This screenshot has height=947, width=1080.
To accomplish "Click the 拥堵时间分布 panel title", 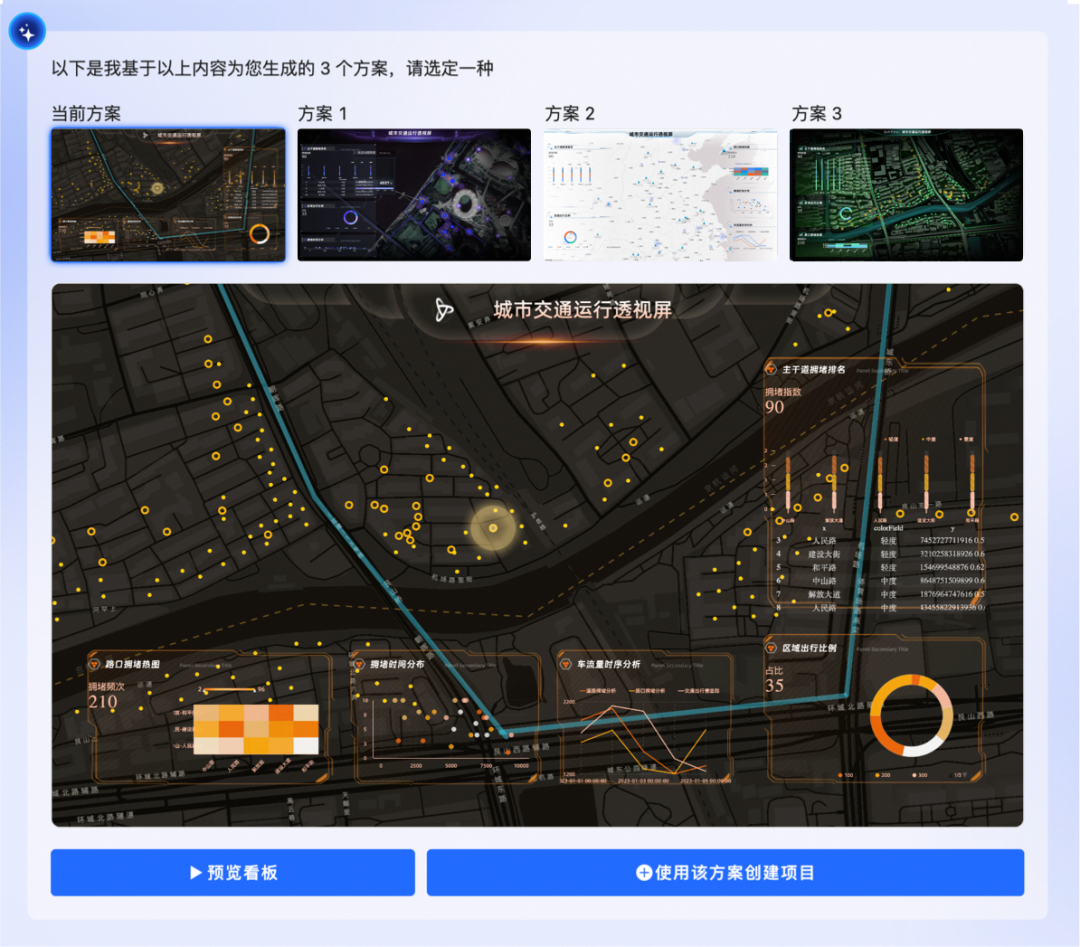I will tap(397, 665).
